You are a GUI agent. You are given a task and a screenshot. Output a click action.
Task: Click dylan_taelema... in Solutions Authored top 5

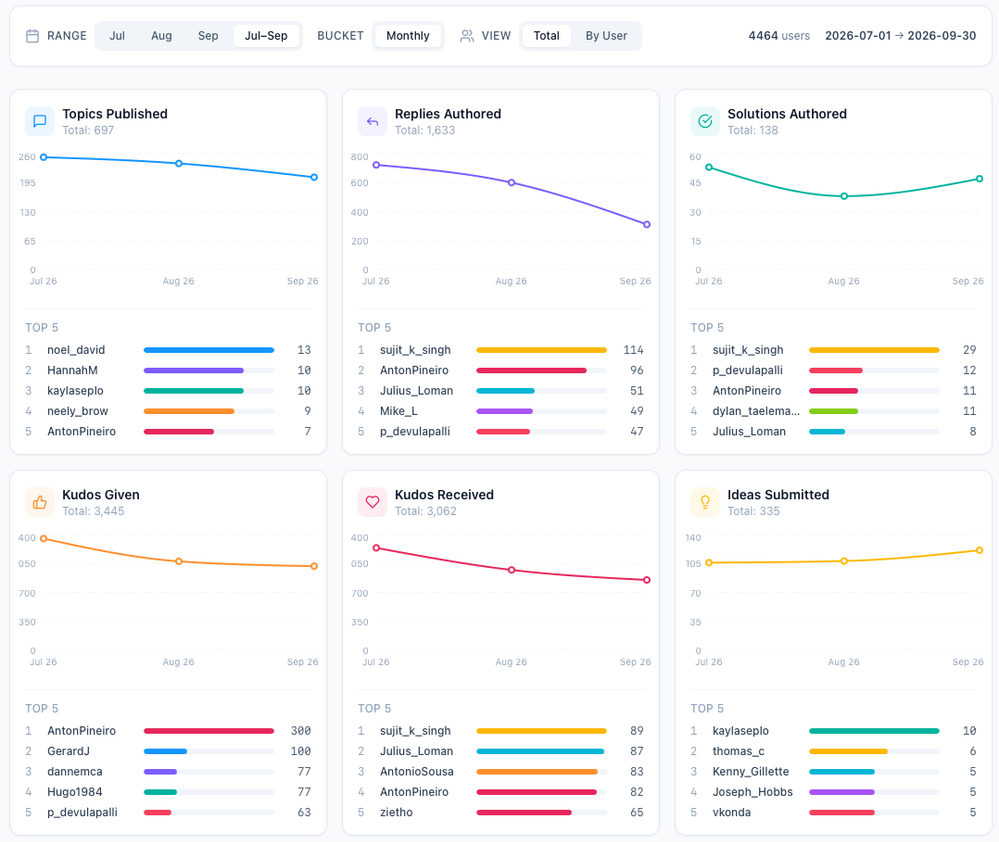(x=756, y=411)
